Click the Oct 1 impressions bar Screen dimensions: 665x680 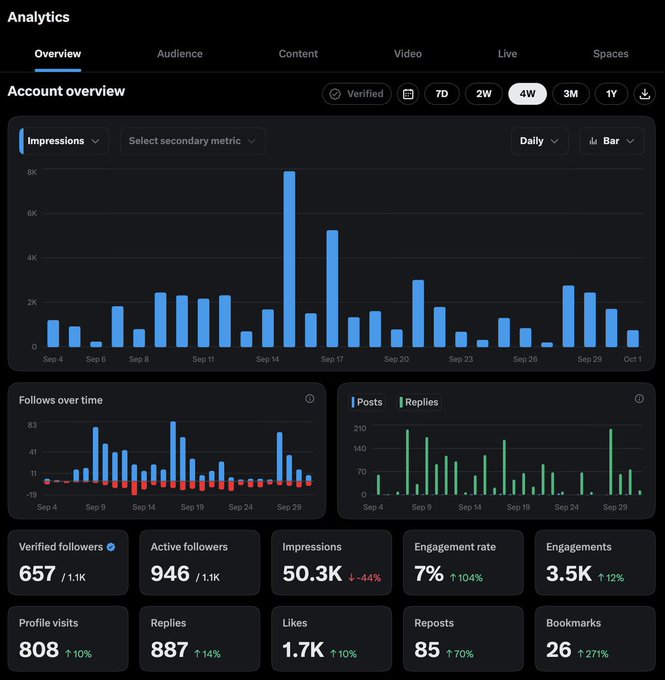coord(633,339)
